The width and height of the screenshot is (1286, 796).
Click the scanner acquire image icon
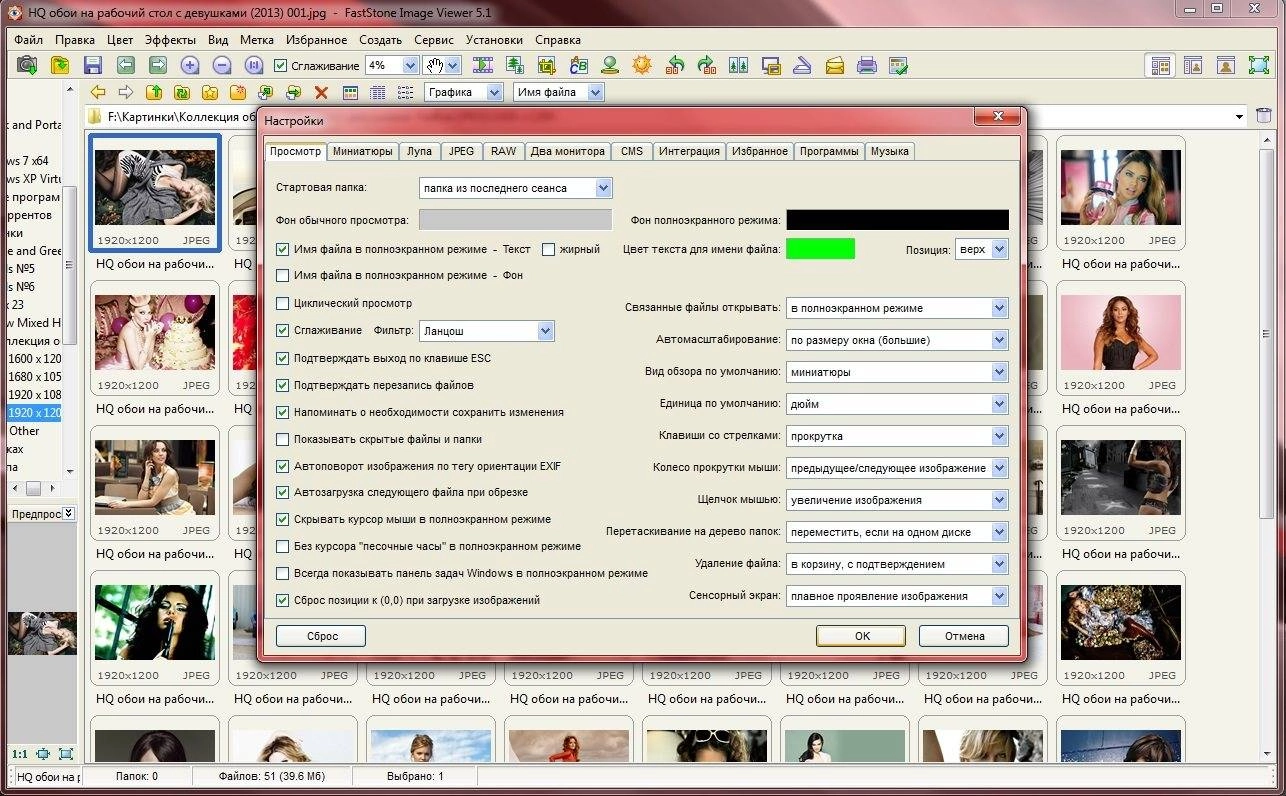(802, 65)
